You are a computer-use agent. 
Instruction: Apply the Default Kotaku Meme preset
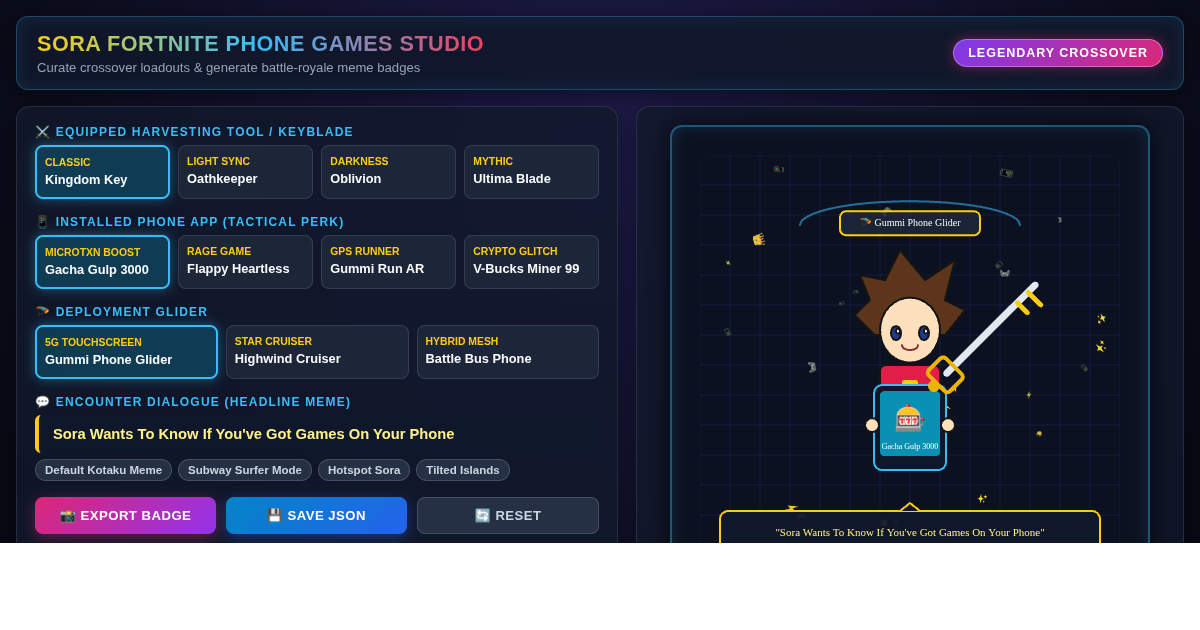click(103, 470)
